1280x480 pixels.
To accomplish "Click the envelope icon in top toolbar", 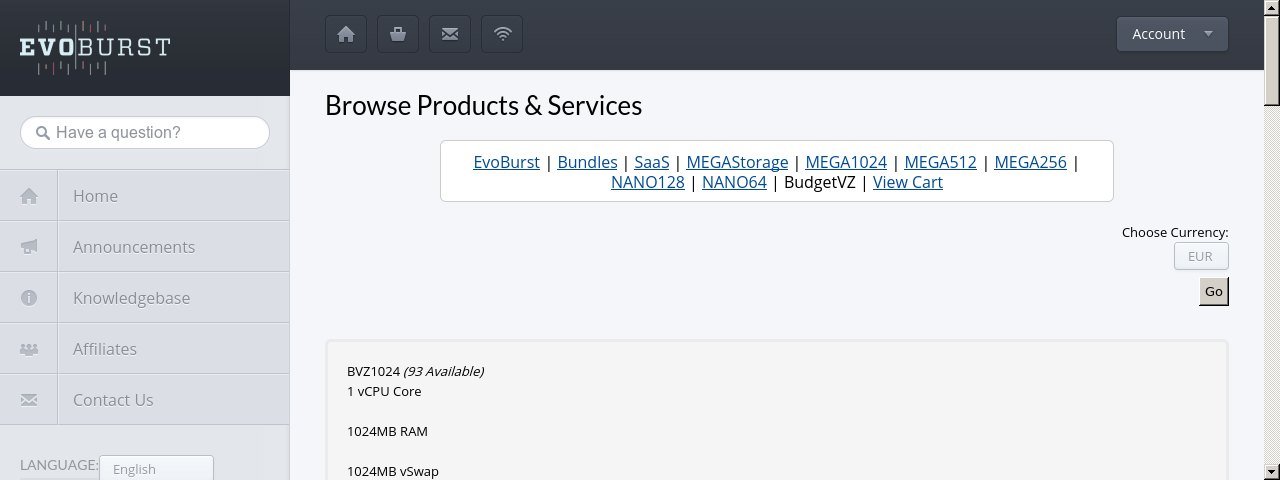I will [x=450, y=34].
